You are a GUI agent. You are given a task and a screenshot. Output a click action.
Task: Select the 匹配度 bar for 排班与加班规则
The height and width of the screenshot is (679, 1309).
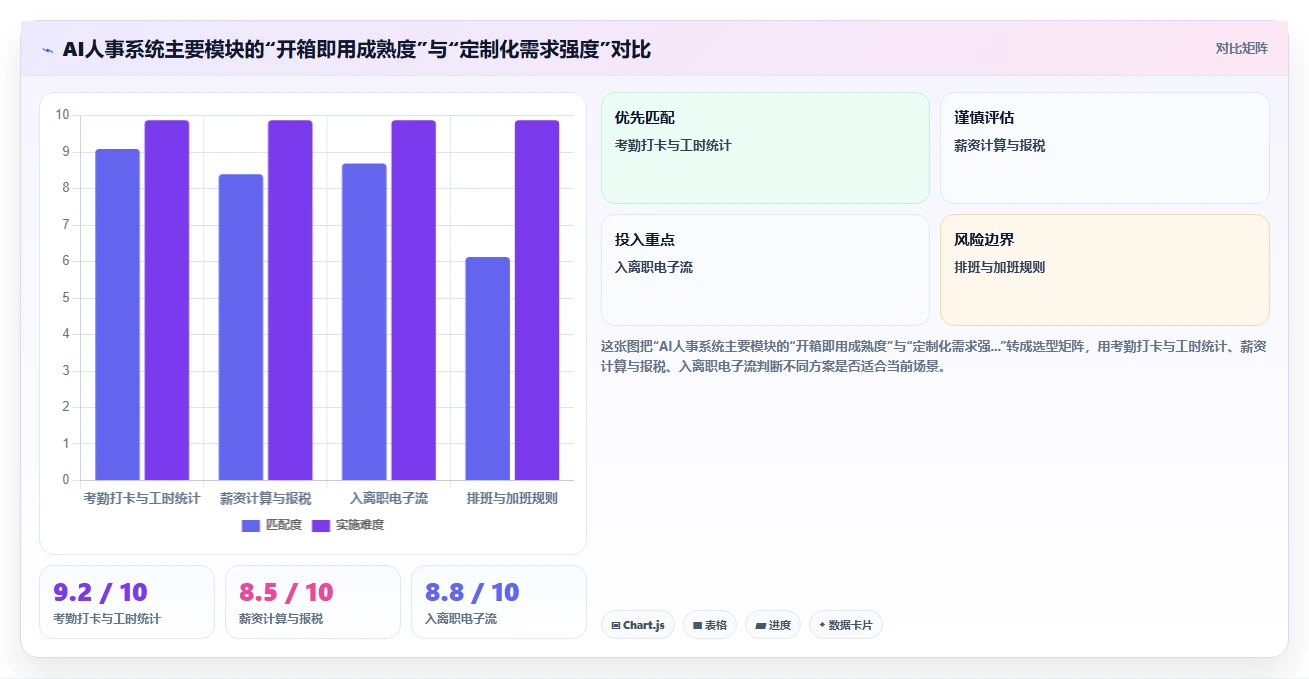(488, 369)
